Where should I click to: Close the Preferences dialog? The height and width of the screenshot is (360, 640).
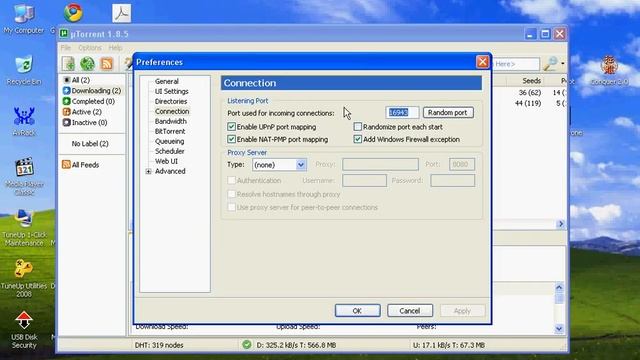coord(482,62)
